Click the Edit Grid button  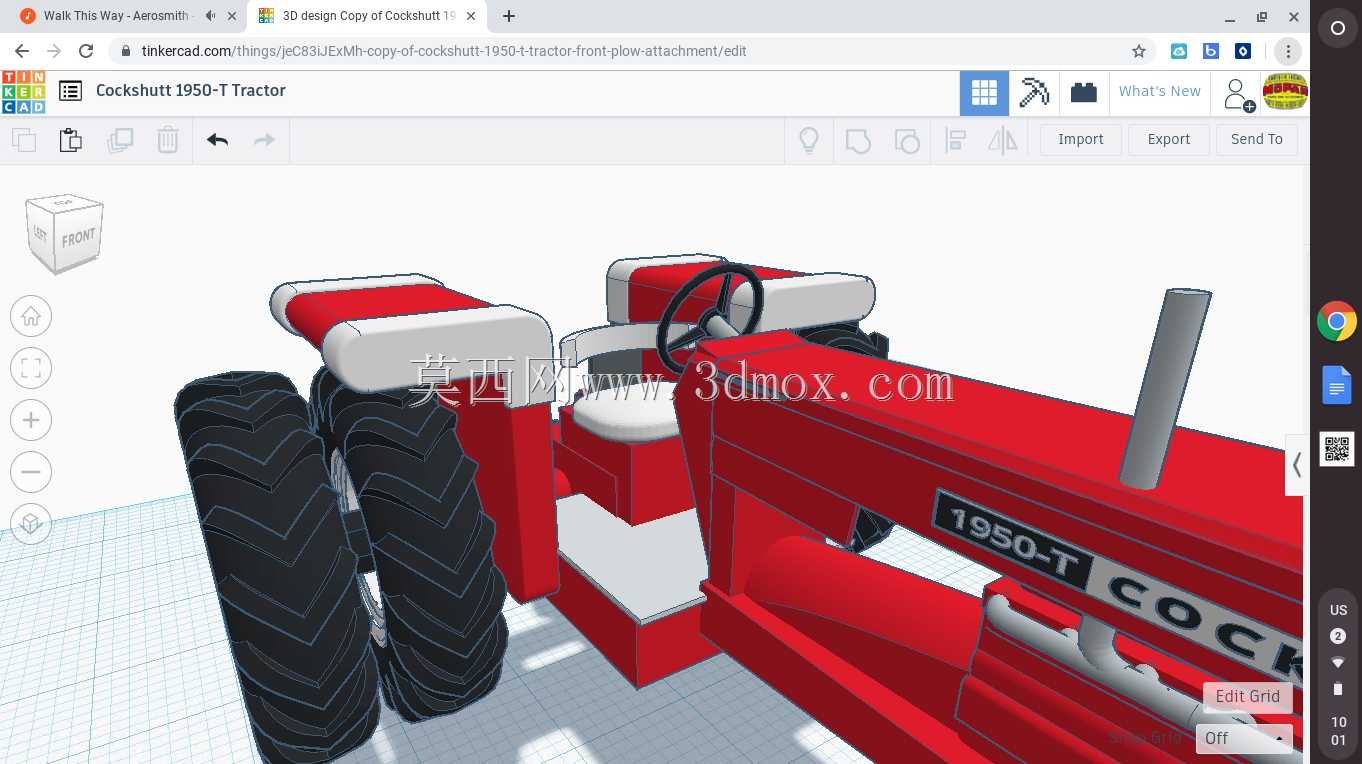point(1247,697)
